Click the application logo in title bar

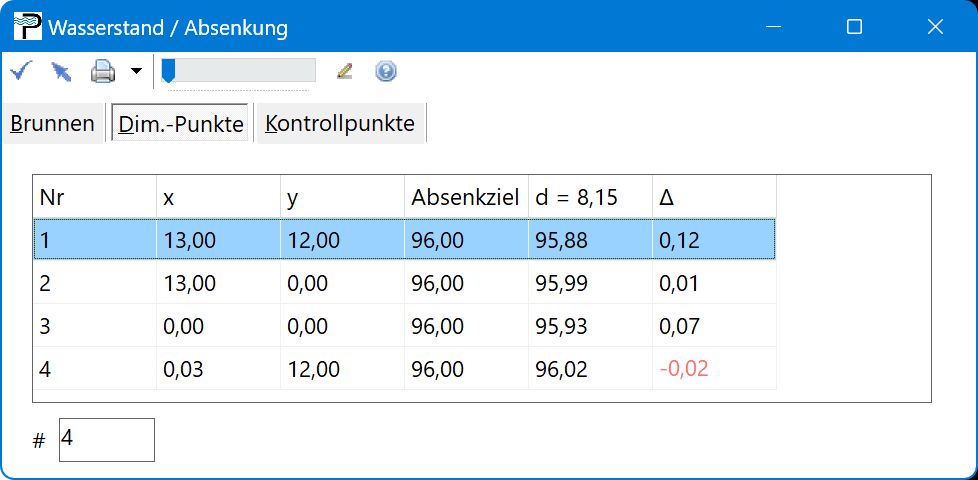27,27
